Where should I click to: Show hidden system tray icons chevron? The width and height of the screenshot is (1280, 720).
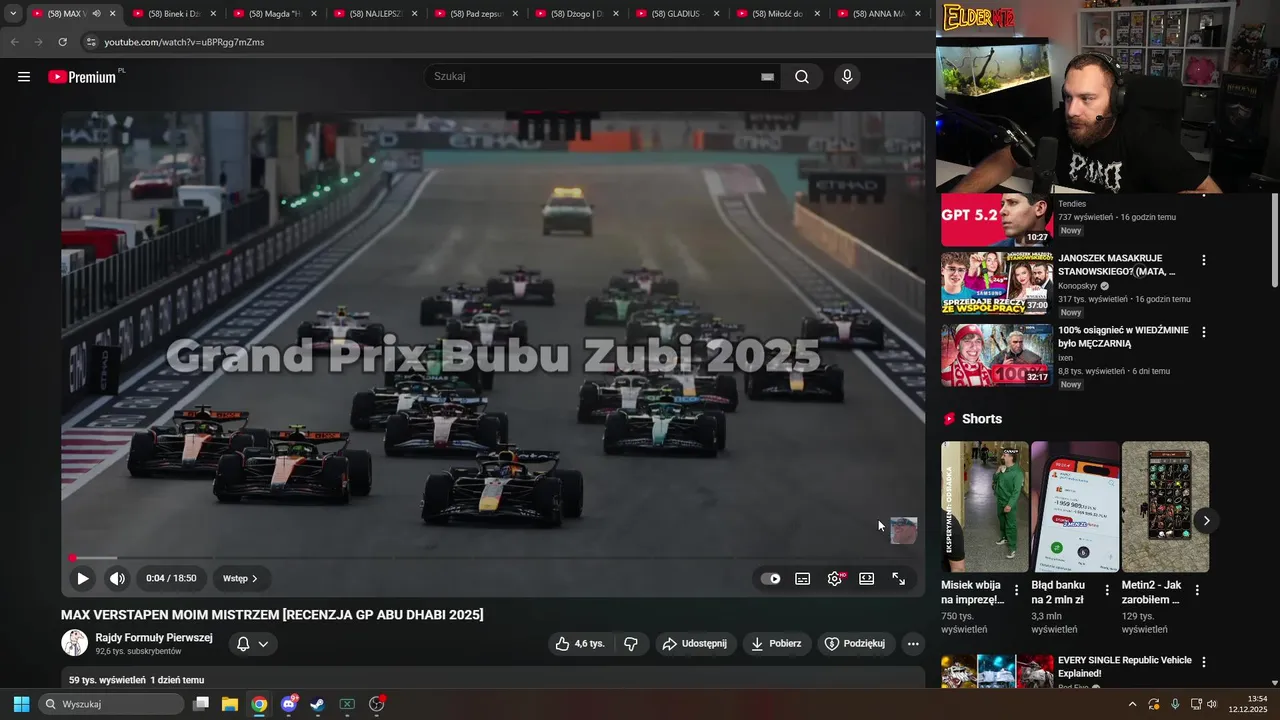(x=1133, y=704)
